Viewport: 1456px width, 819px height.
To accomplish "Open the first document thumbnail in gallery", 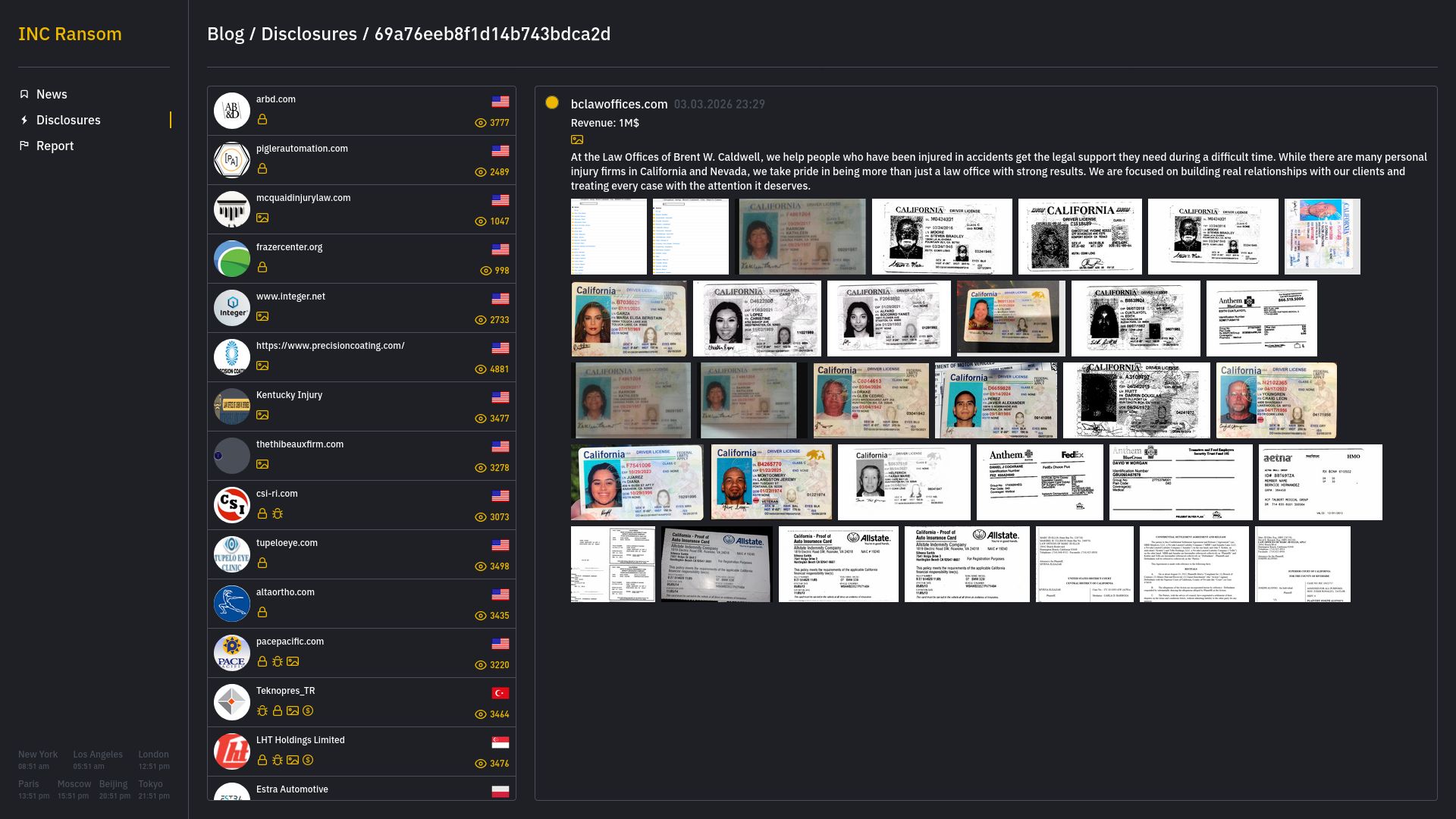I will tap(608, 237).
